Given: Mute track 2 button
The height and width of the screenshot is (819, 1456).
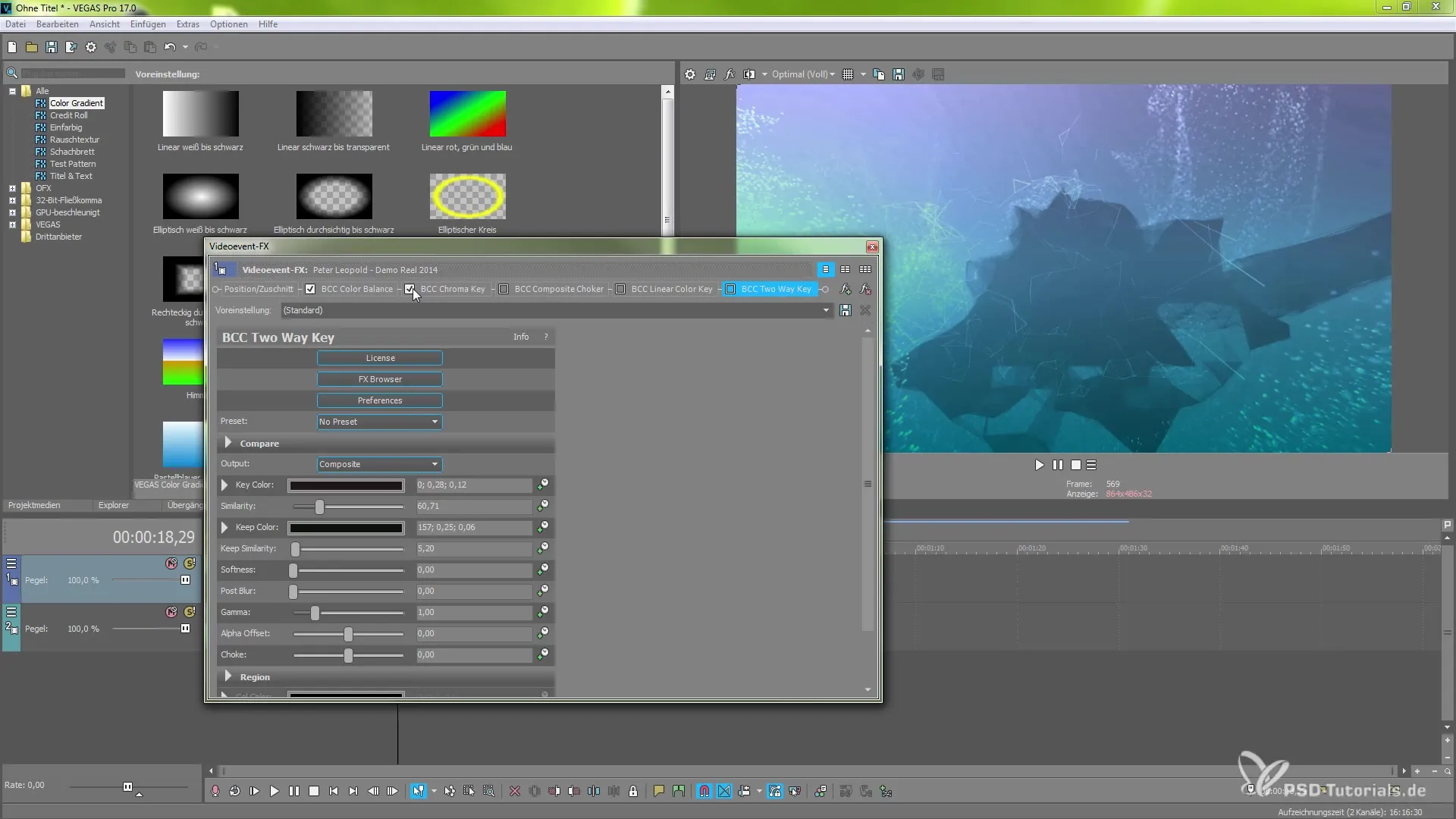Looking at the screenshot, I should pyautogui.click(x=171, y=612).
